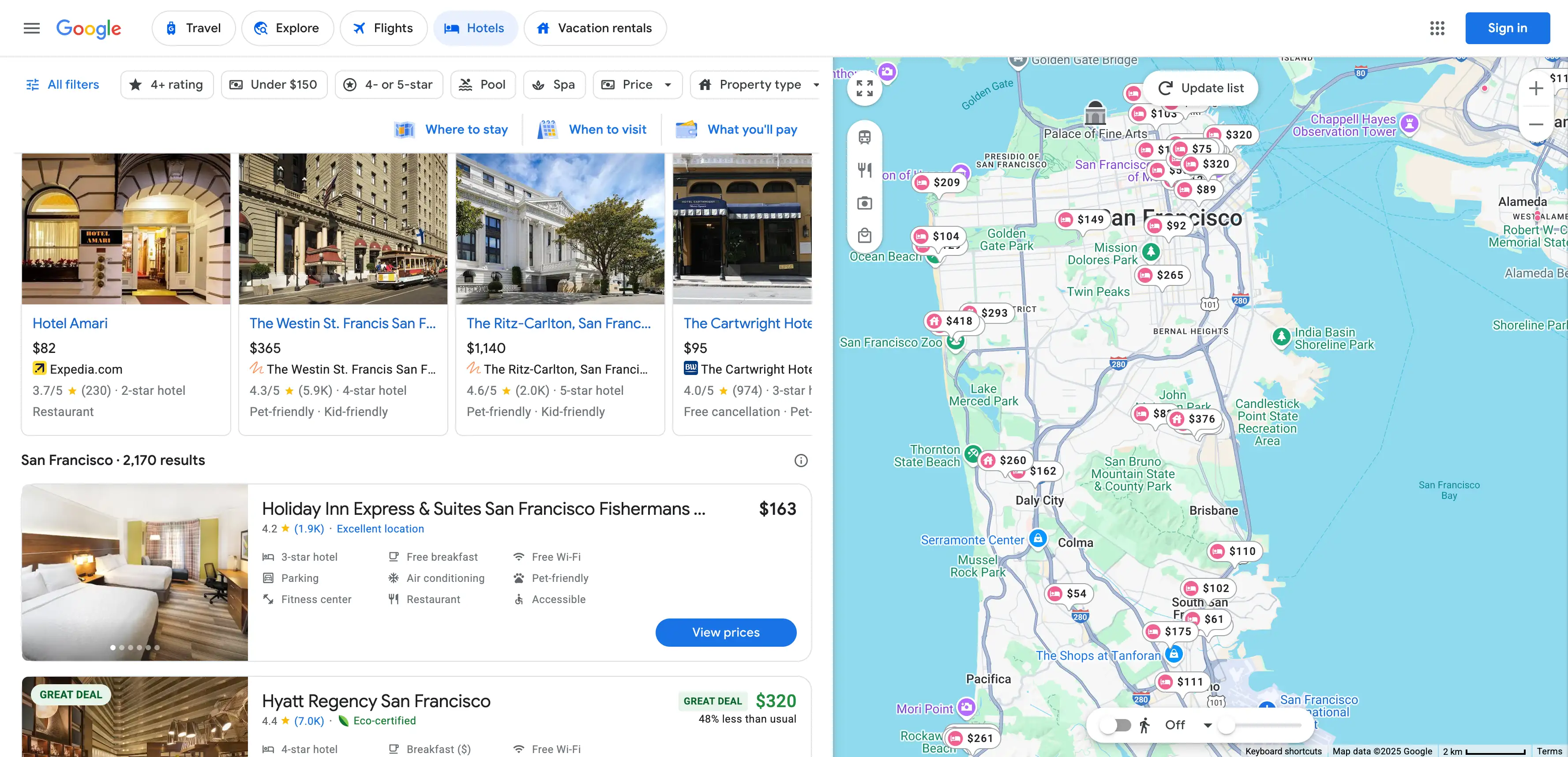Viewport: 1568px width, 757px height.
Task: Click the Hyatt Regency photo thumbnail
Action: (x=135, y=717)
